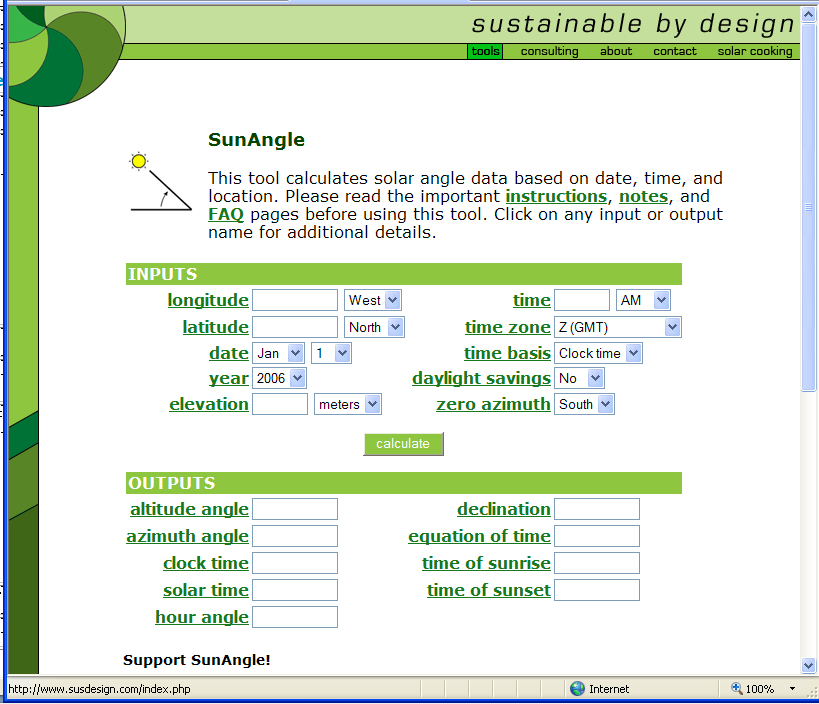Follow the notes link
The height and width of the screenshot is (704, 819).
pyautogui.click(x=644, y=196)
